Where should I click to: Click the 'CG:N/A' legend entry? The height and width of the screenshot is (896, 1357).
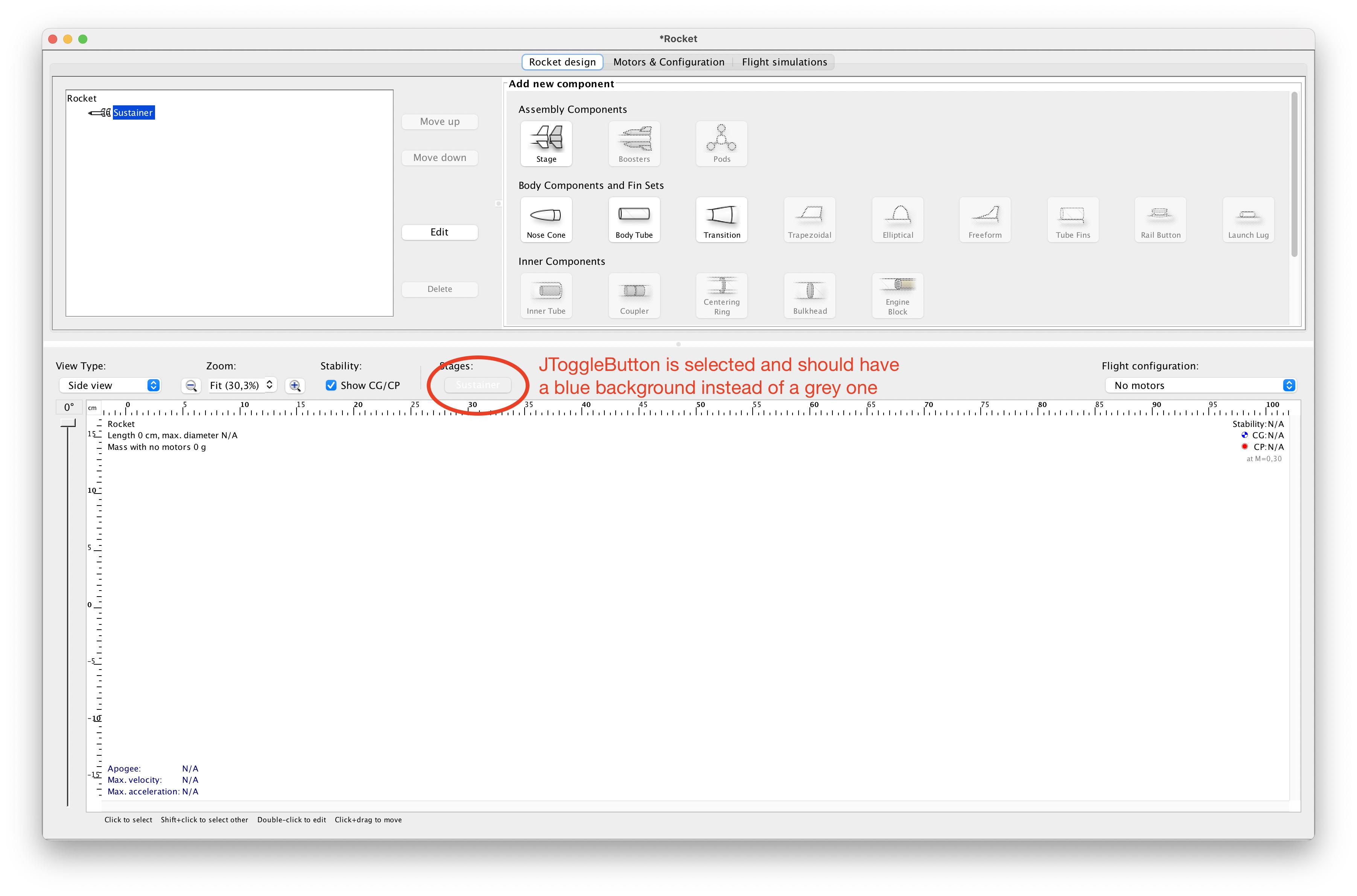(1268, 436)
